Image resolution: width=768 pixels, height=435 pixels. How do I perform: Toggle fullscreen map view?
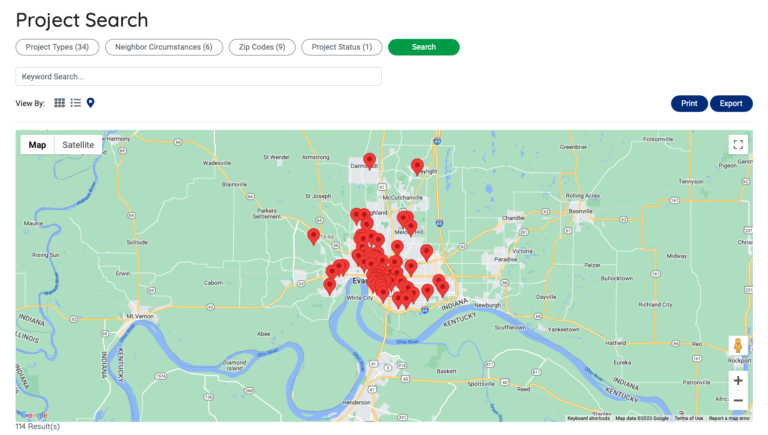point(738,145)
